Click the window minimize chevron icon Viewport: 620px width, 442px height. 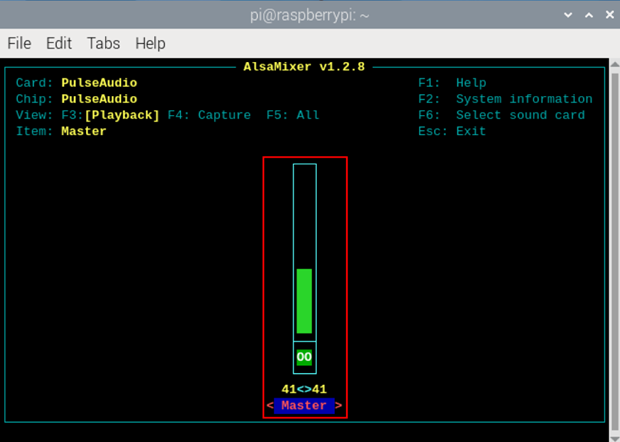point(568,15)
